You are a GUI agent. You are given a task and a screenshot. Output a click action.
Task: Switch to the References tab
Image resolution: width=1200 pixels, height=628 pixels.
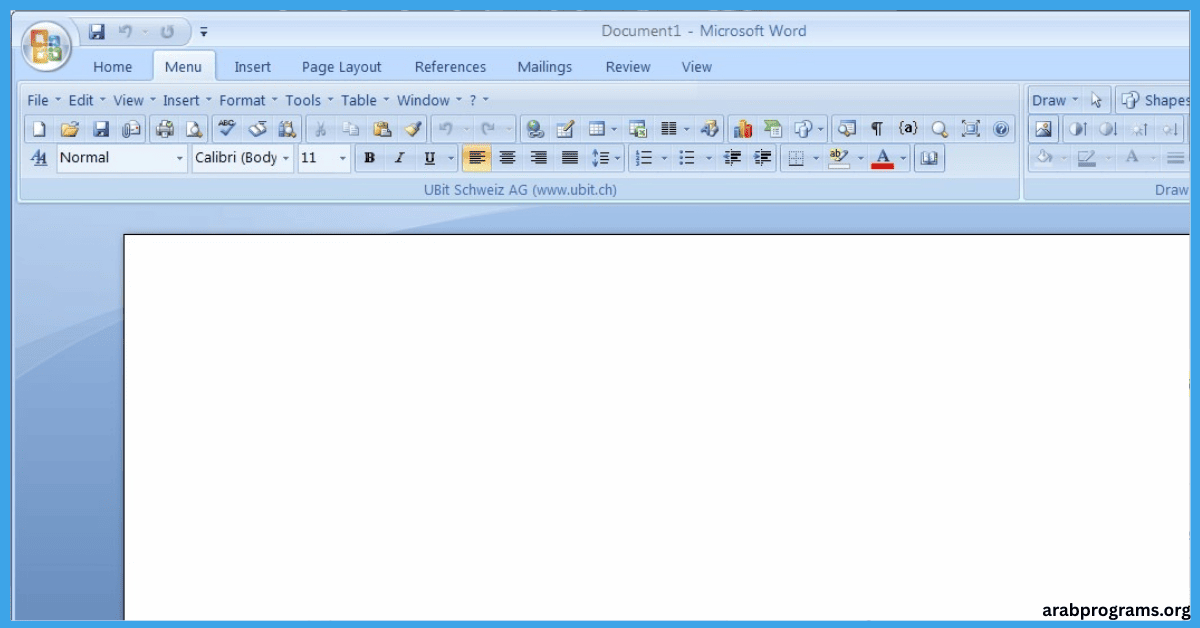click(450, 67)
